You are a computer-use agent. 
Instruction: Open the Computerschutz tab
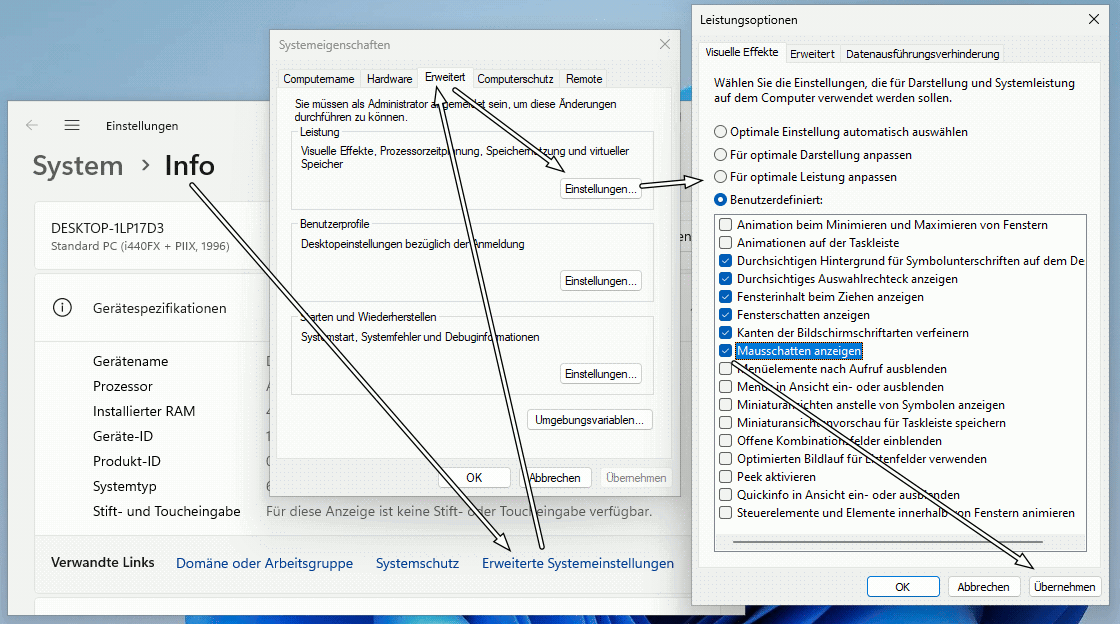click(x=515, y=79)
